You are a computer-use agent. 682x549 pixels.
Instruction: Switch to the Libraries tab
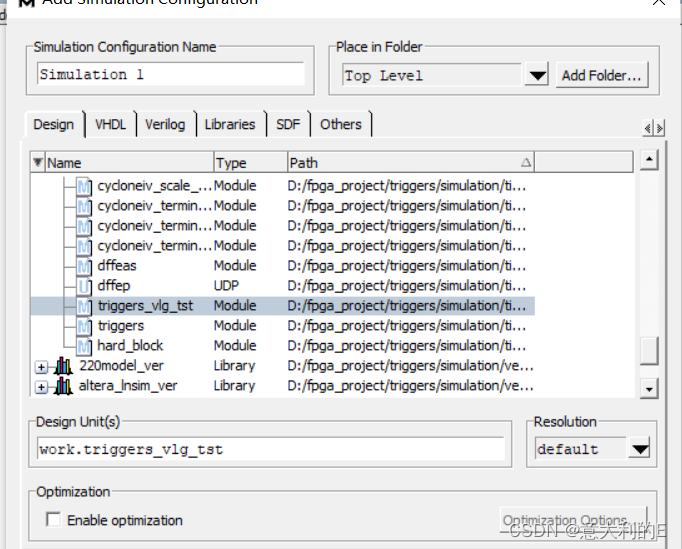click(230, 125)
